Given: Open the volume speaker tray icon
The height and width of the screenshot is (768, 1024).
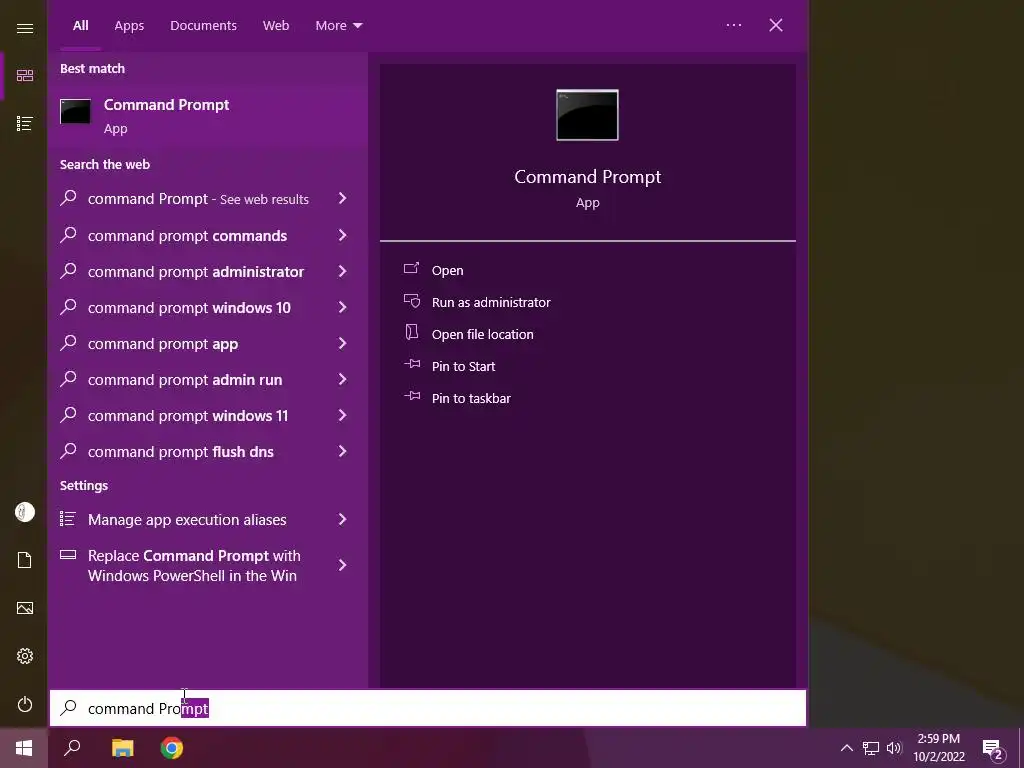Looking at the screenshot, I should tap(894, 748).
